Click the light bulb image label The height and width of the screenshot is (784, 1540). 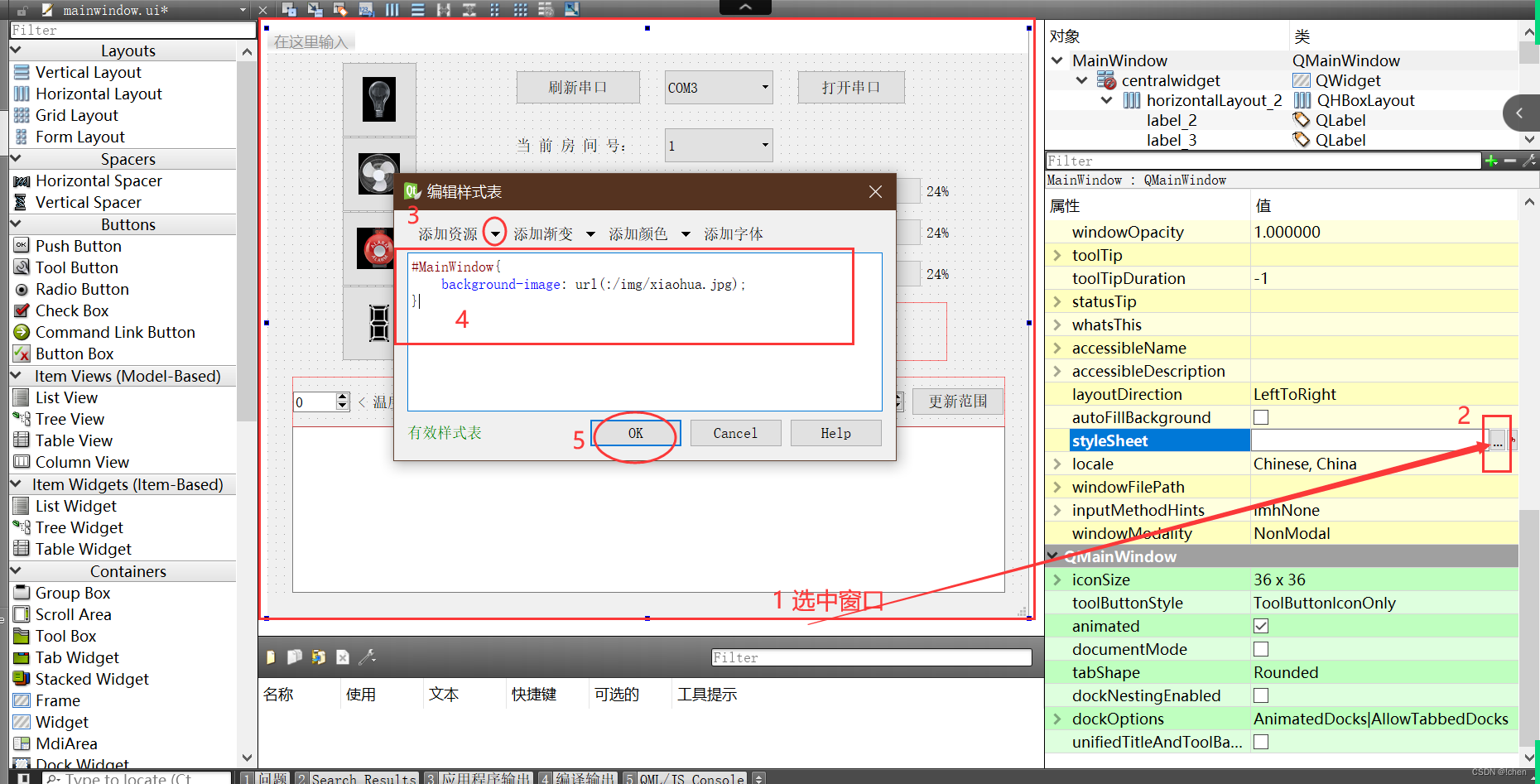(x=379, y=99)
